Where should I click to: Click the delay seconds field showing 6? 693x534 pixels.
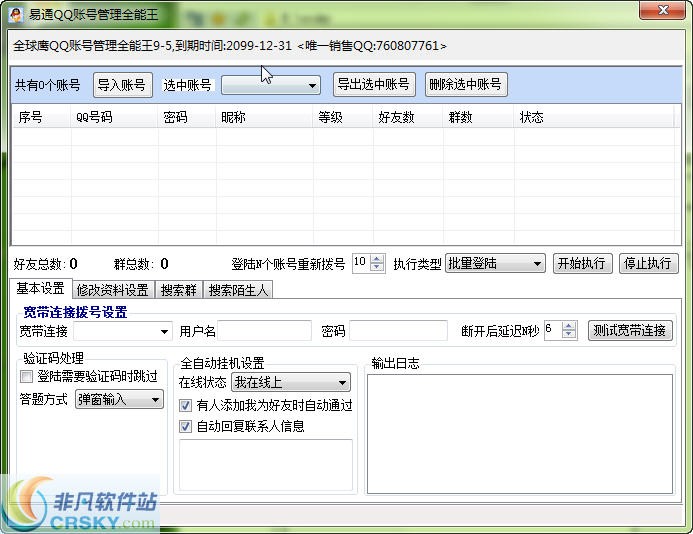point(553,330)
